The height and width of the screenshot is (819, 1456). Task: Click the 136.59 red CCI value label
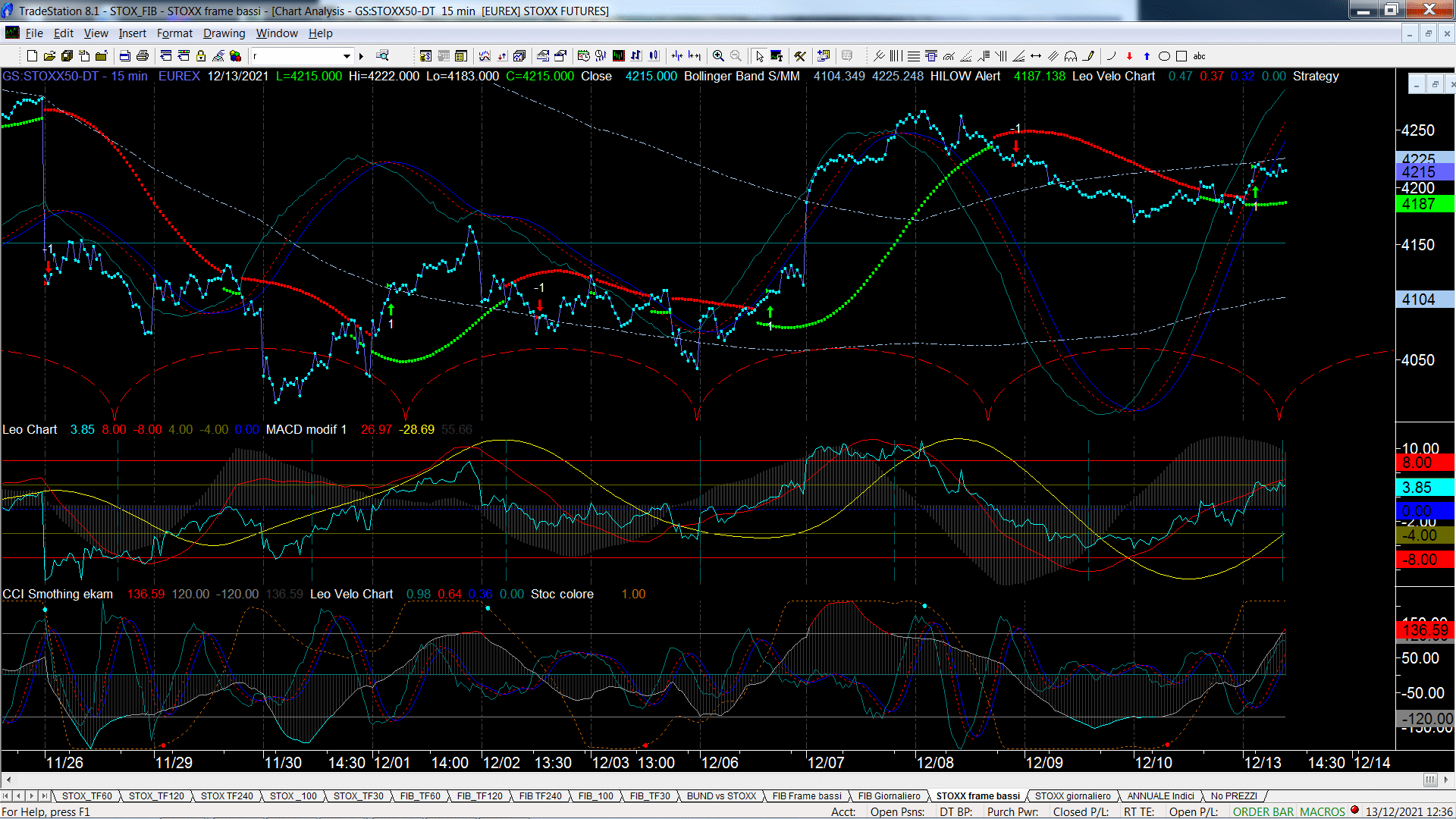coord(1424,630)
